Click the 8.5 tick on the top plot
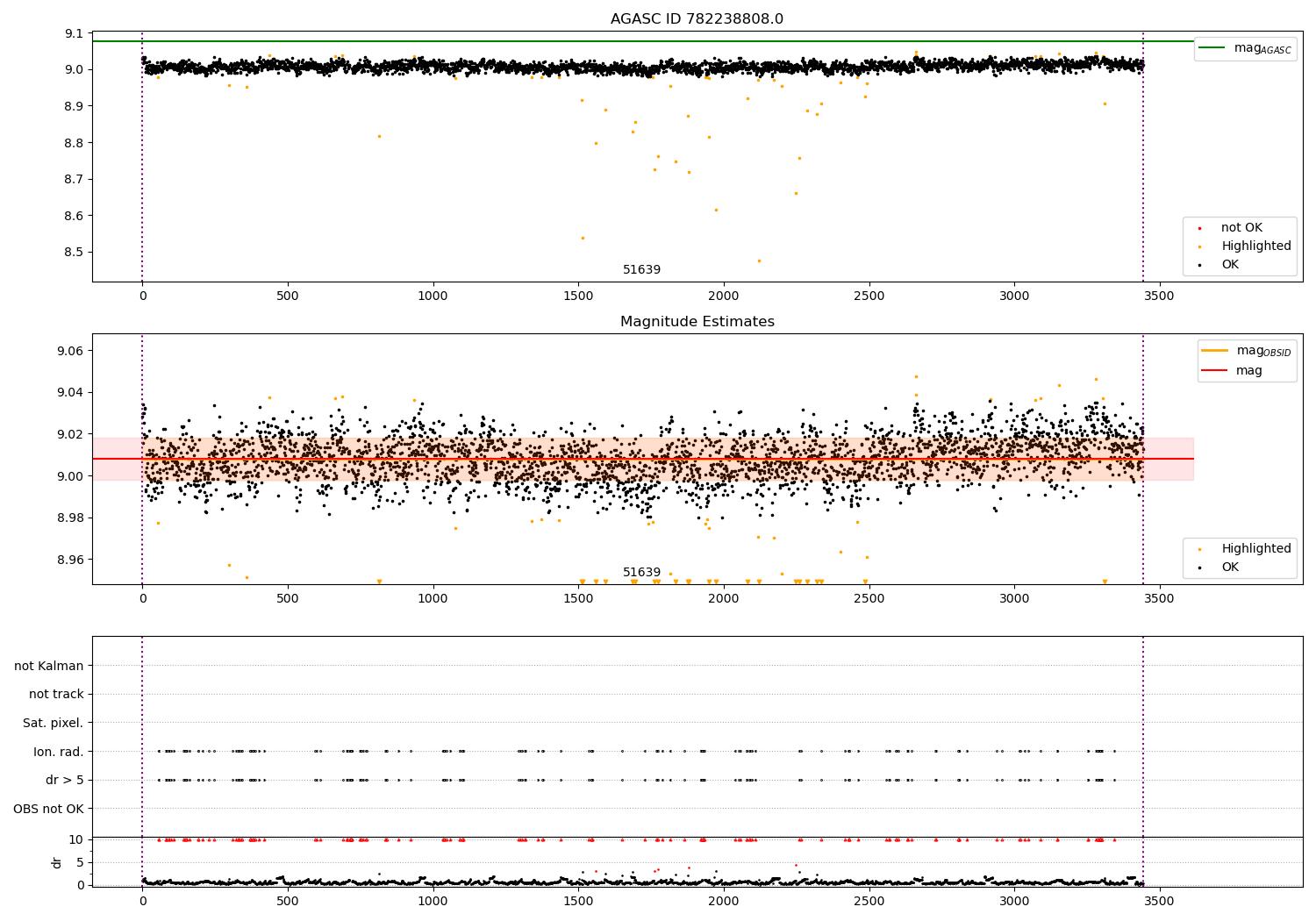 [x=75, y=253]
